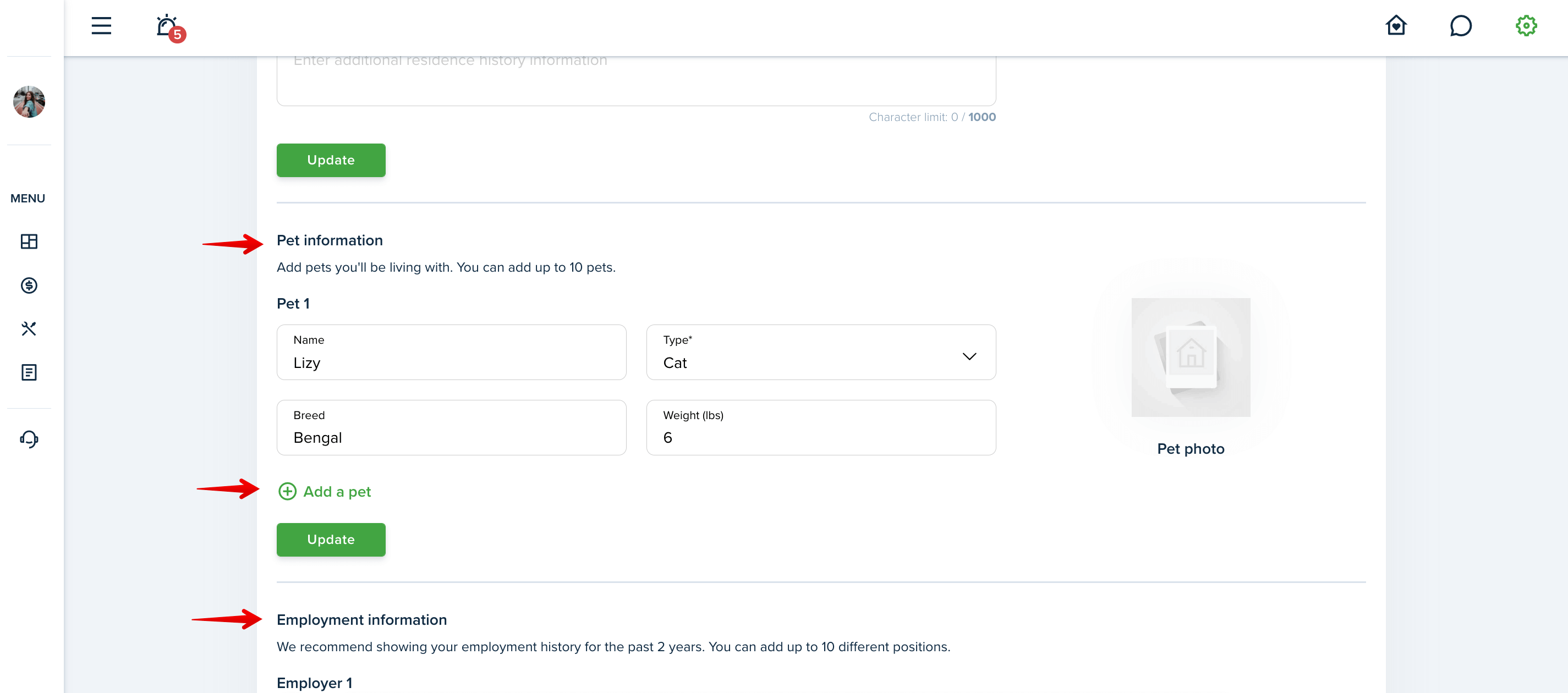Open the payments dollar icon in sidebar

click(29, 285)
